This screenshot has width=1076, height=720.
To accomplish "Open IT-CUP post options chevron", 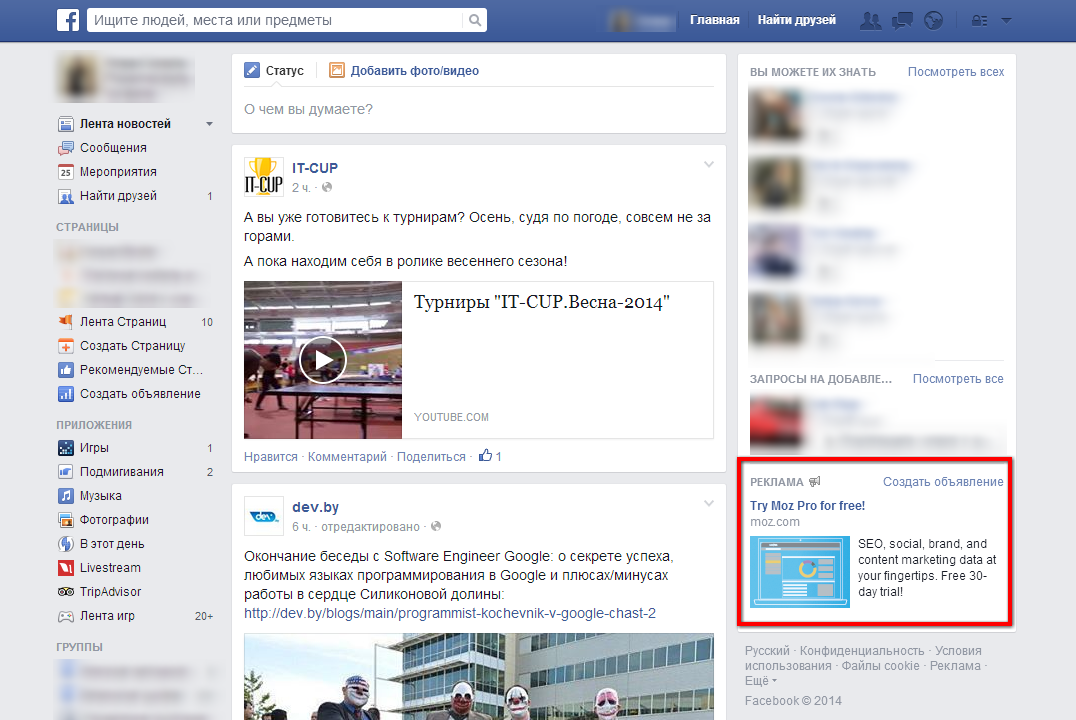I will (x=709, y=165).
